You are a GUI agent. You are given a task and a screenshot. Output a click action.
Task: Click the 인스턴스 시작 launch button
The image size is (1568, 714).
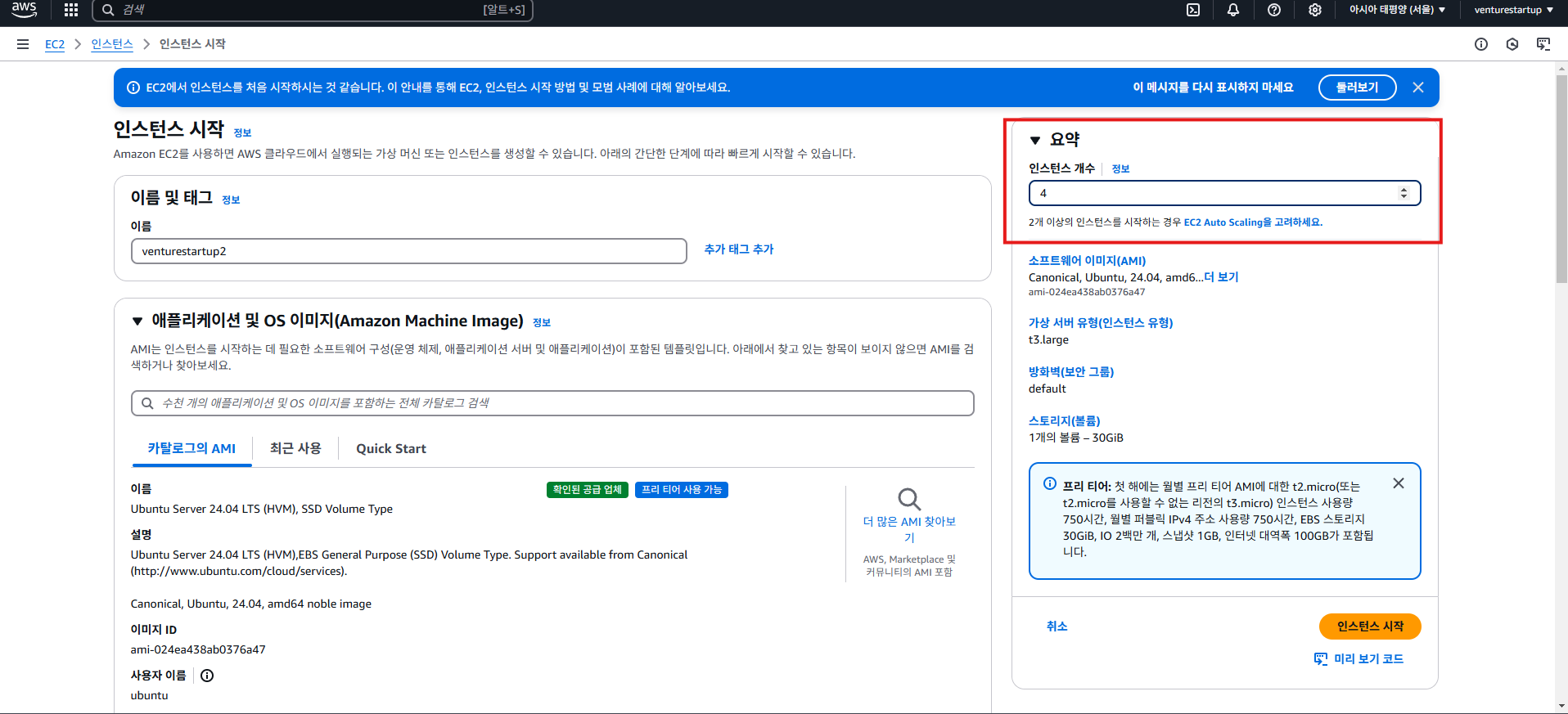[x=1370, y=626]
